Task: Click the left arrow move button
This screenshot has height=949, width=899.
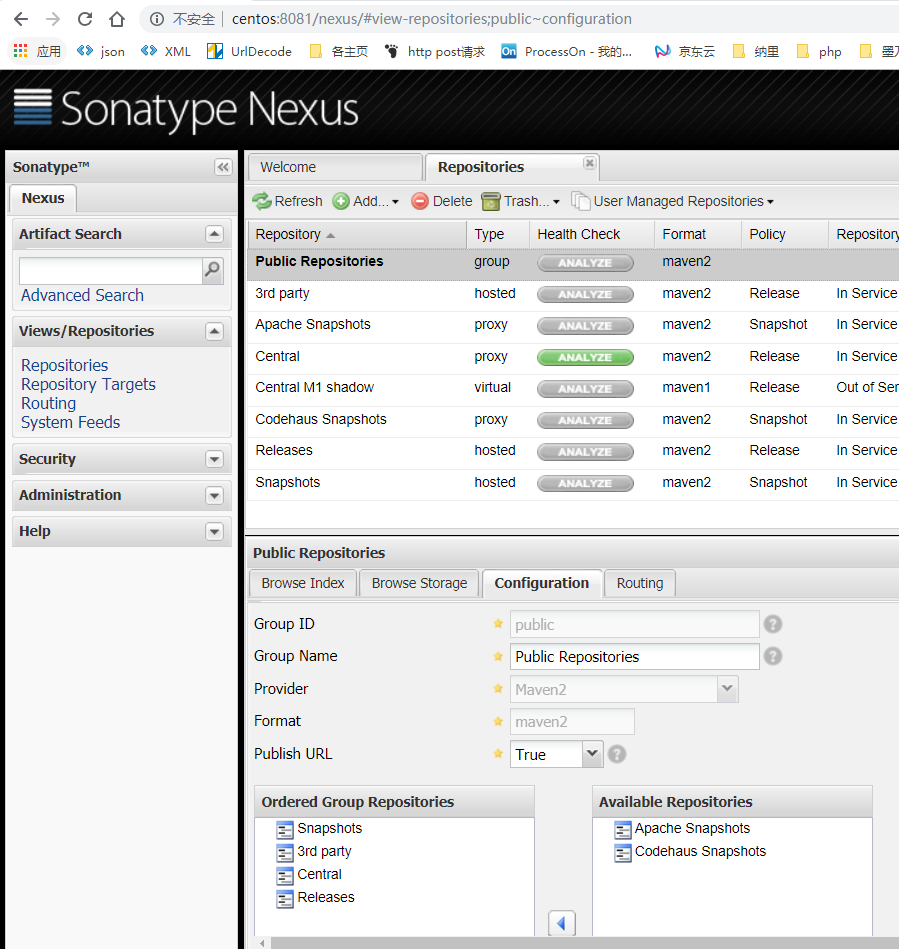Action: point(562,923)
